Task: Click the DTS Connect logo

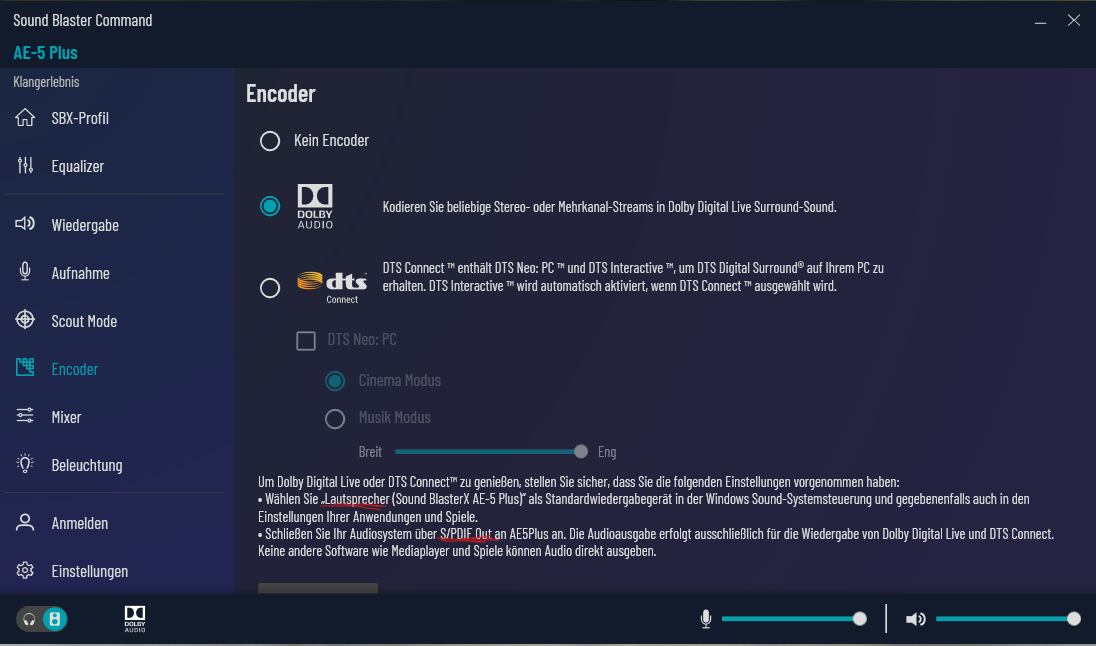Action: (x=332, y=287)
